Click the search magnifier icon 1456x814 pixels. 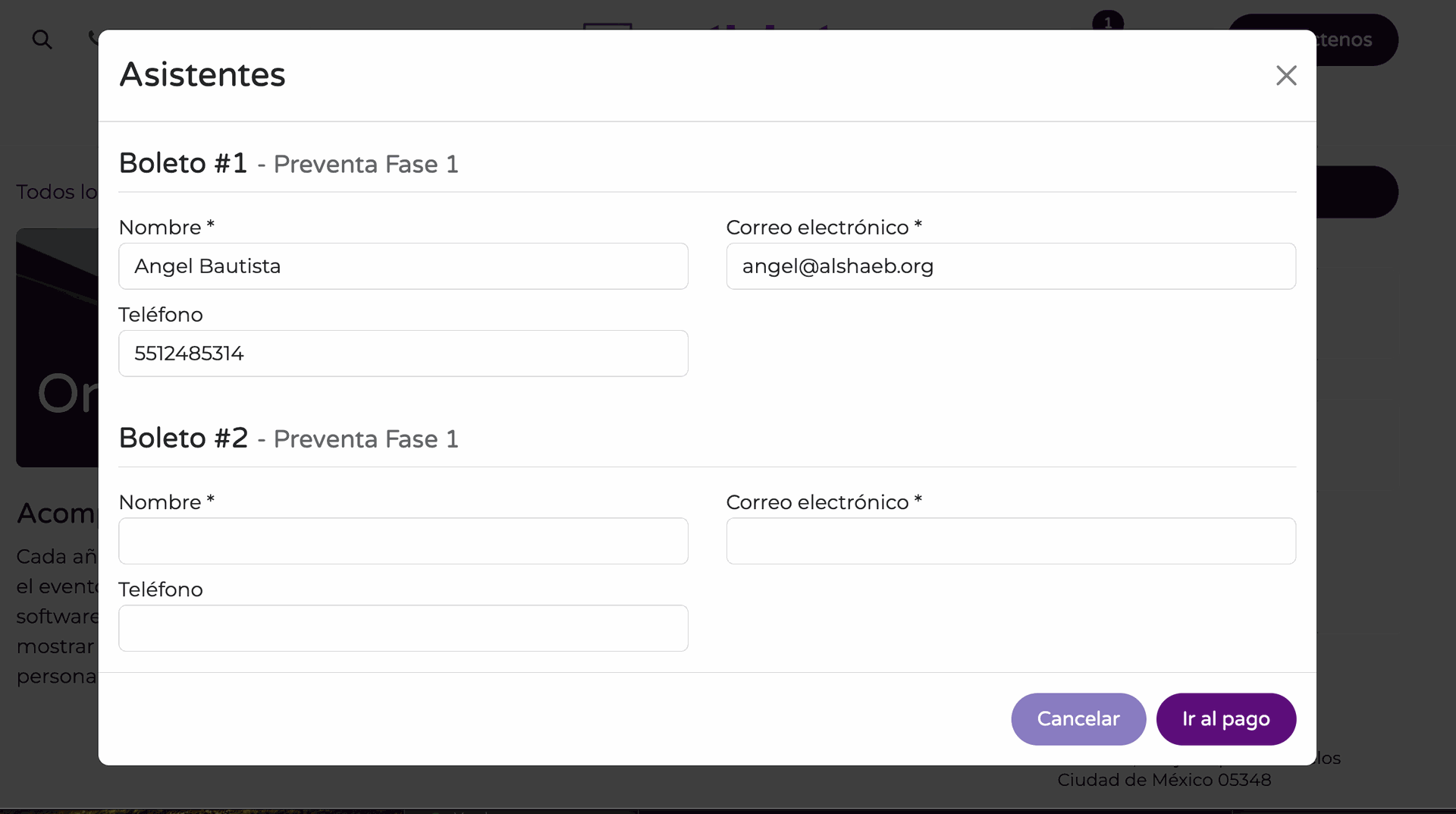(x=42, y=39)
